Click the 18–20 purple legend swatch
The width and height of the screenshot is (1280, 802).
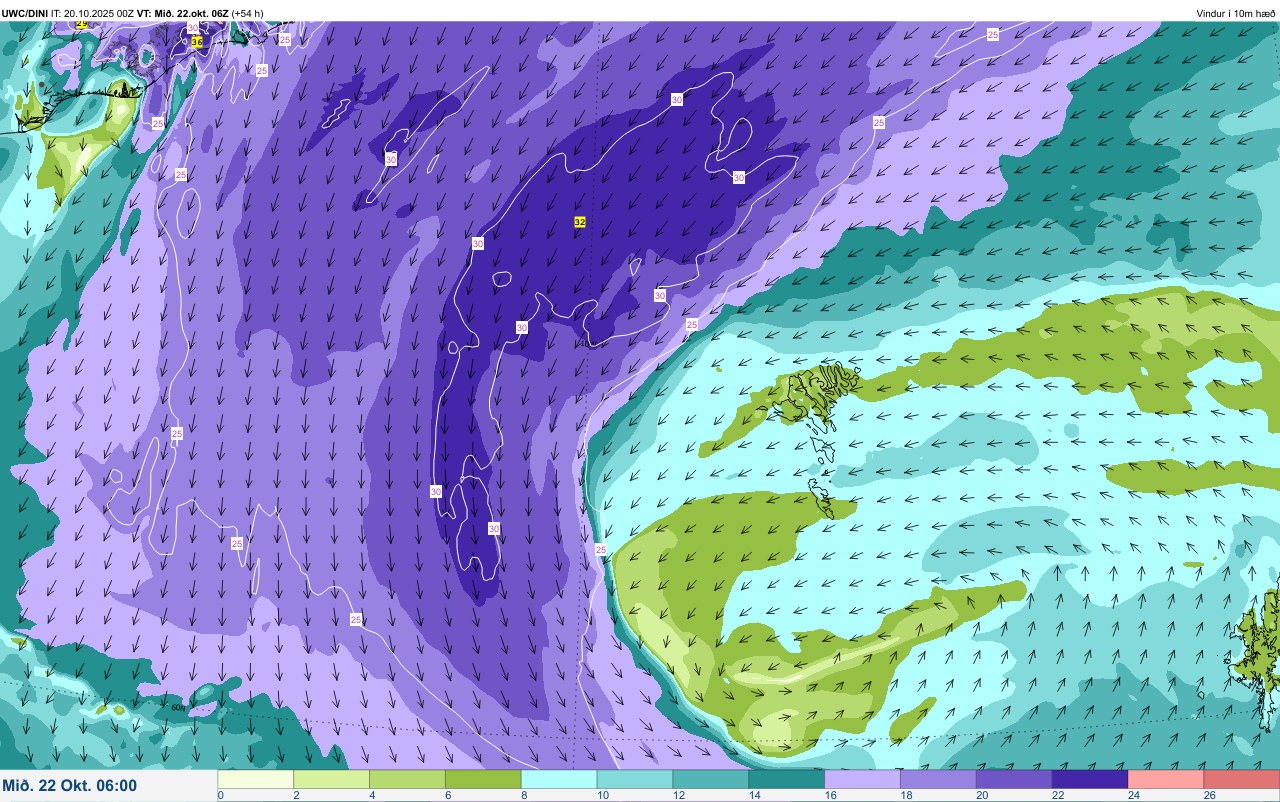(939, 779)
